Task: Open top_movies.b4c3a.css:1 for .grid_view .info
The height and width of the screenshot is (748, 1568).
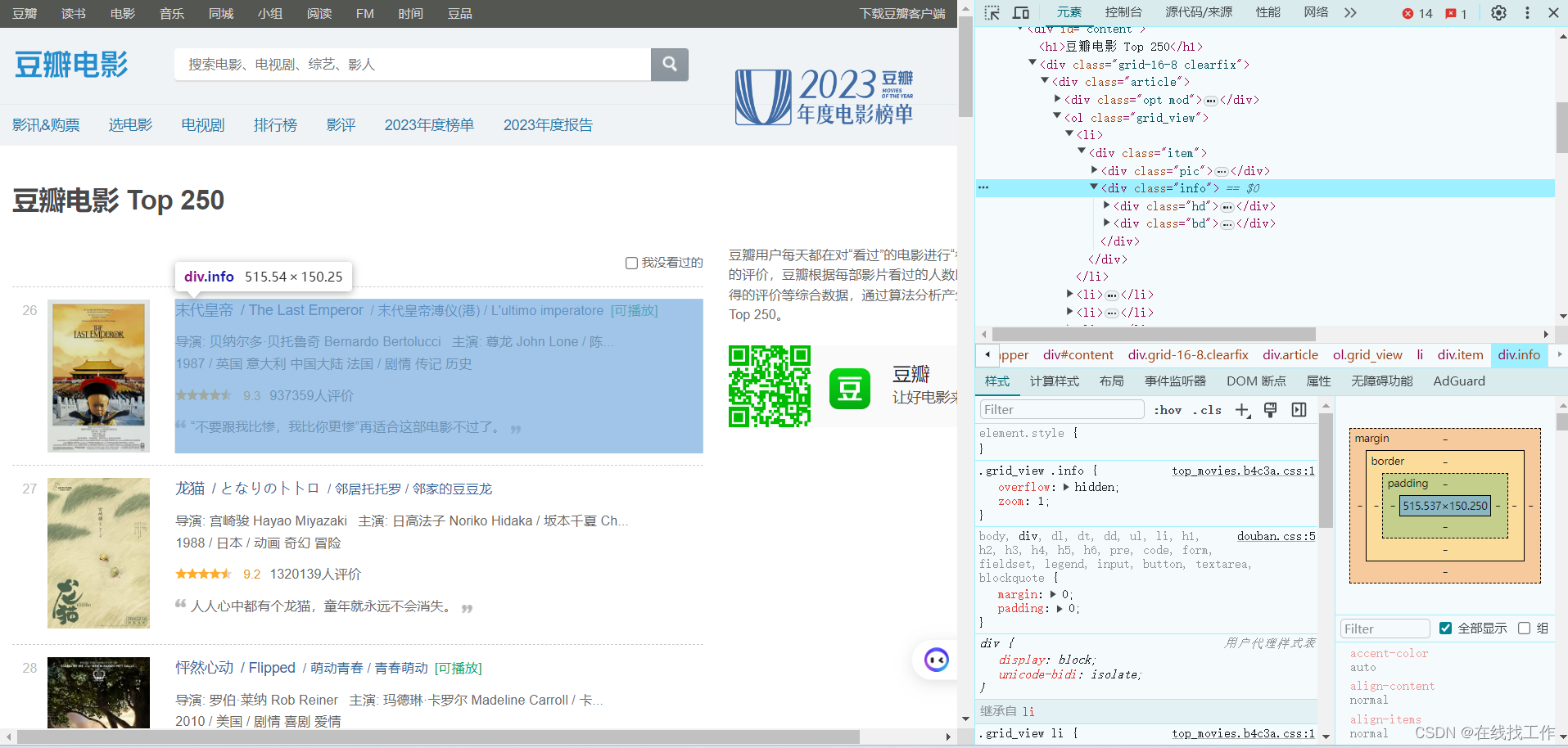Action: pos(1243,471)
